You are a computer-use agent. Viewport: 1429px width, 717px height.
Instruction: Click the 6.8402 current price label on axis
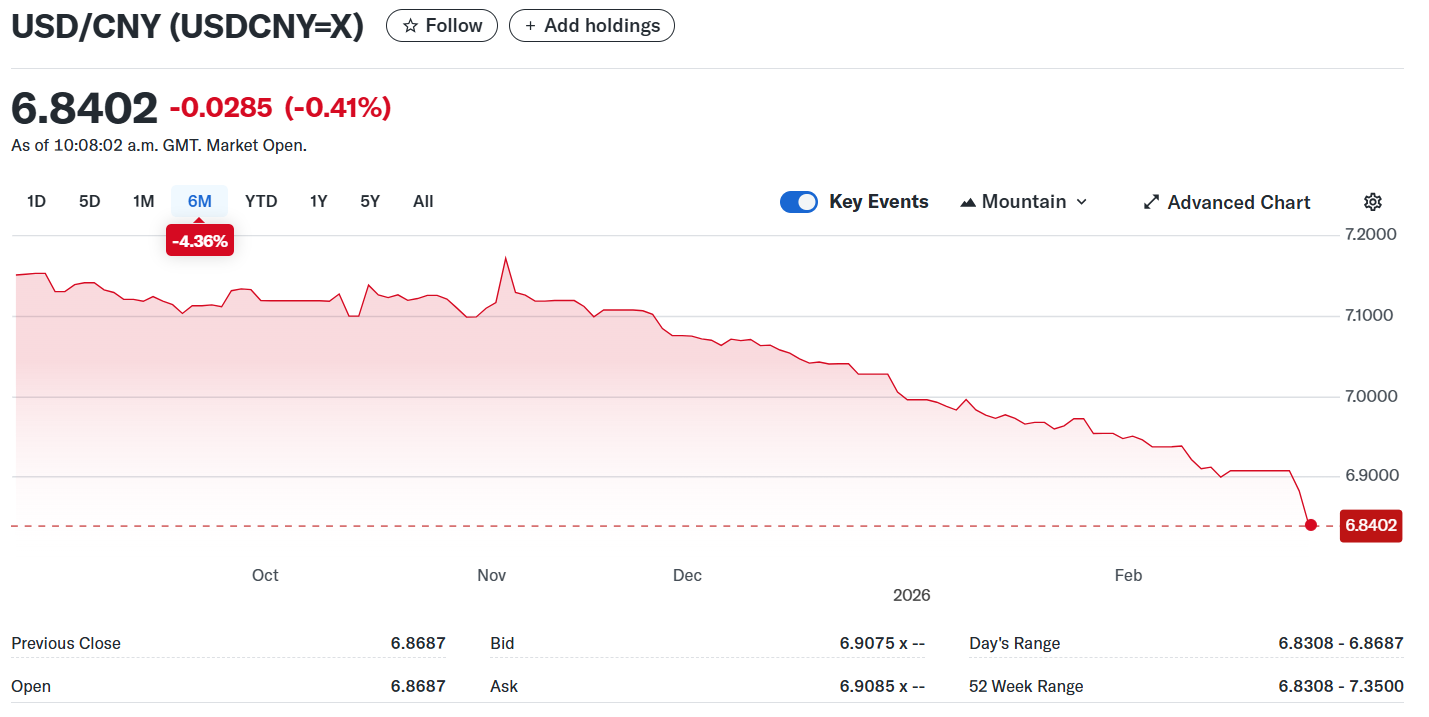tap(1370, 525)
